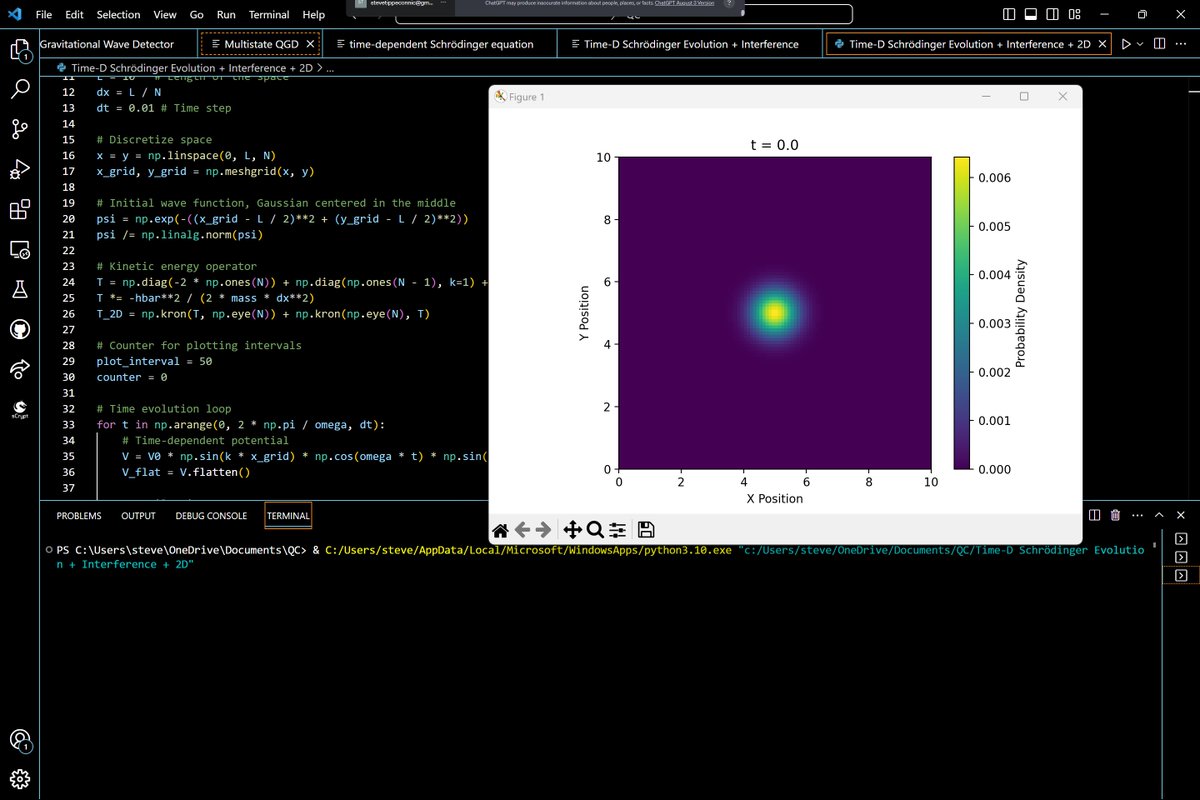
Task: Select the matplotlib Zoom magnifier tool
Action: coord(595,530)
